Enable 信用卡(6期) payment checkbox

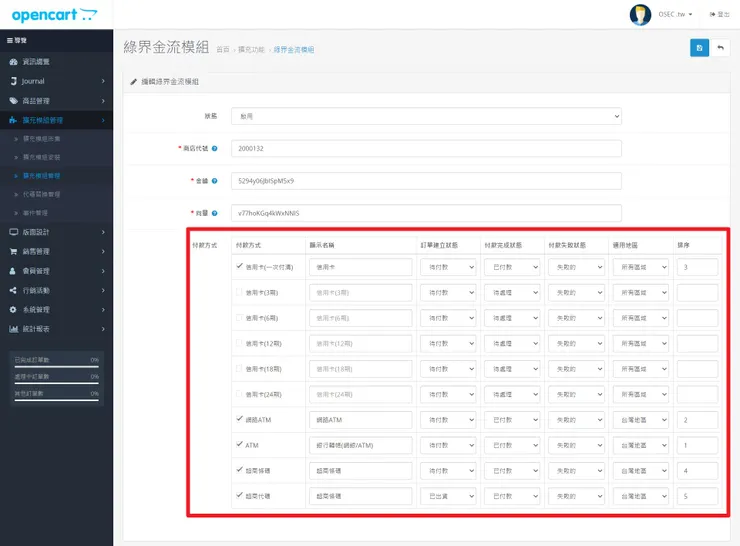click(239, 318)
